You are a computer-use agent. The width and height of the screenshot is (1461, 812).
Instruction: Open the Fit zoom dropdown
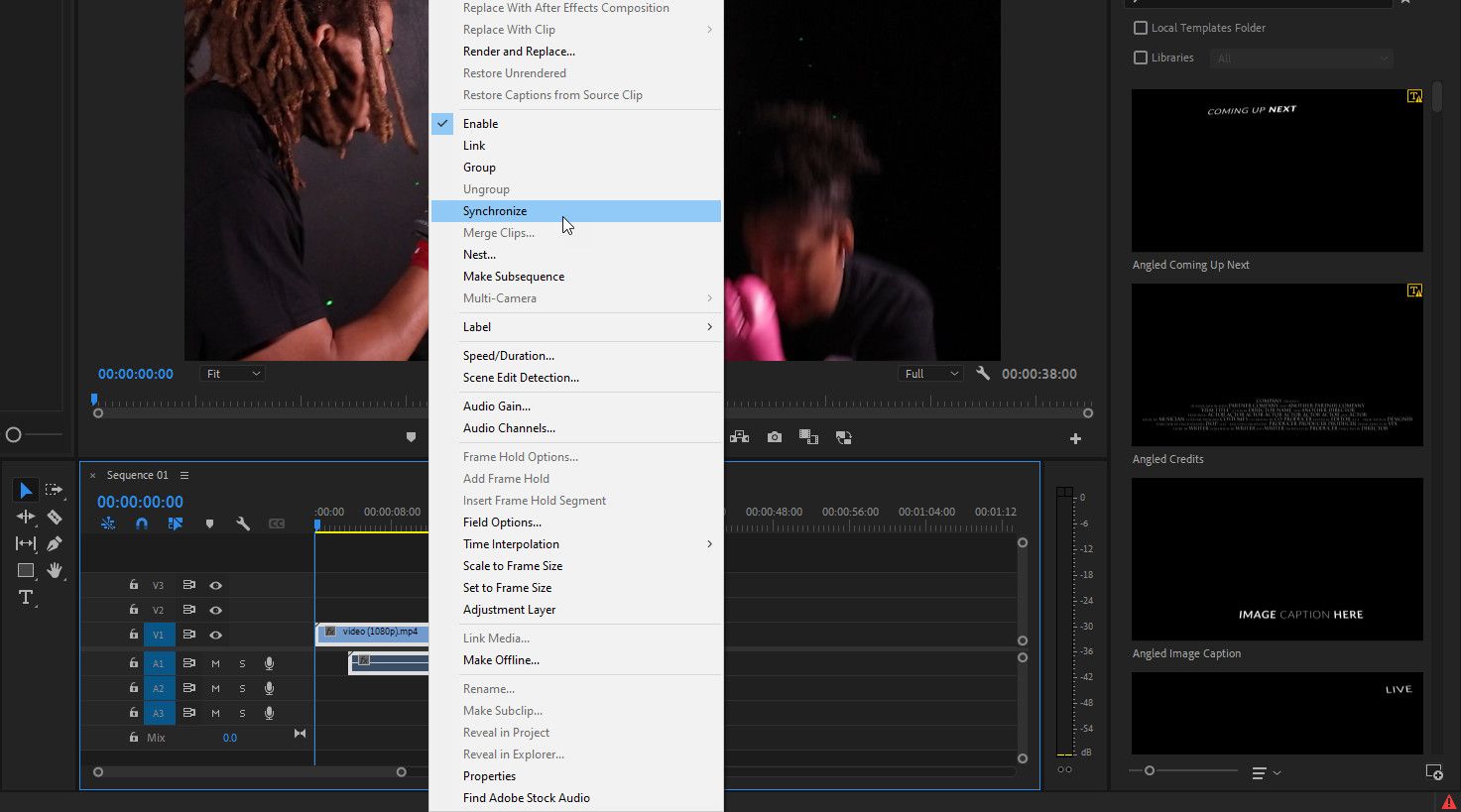click(x=232, y=373)
